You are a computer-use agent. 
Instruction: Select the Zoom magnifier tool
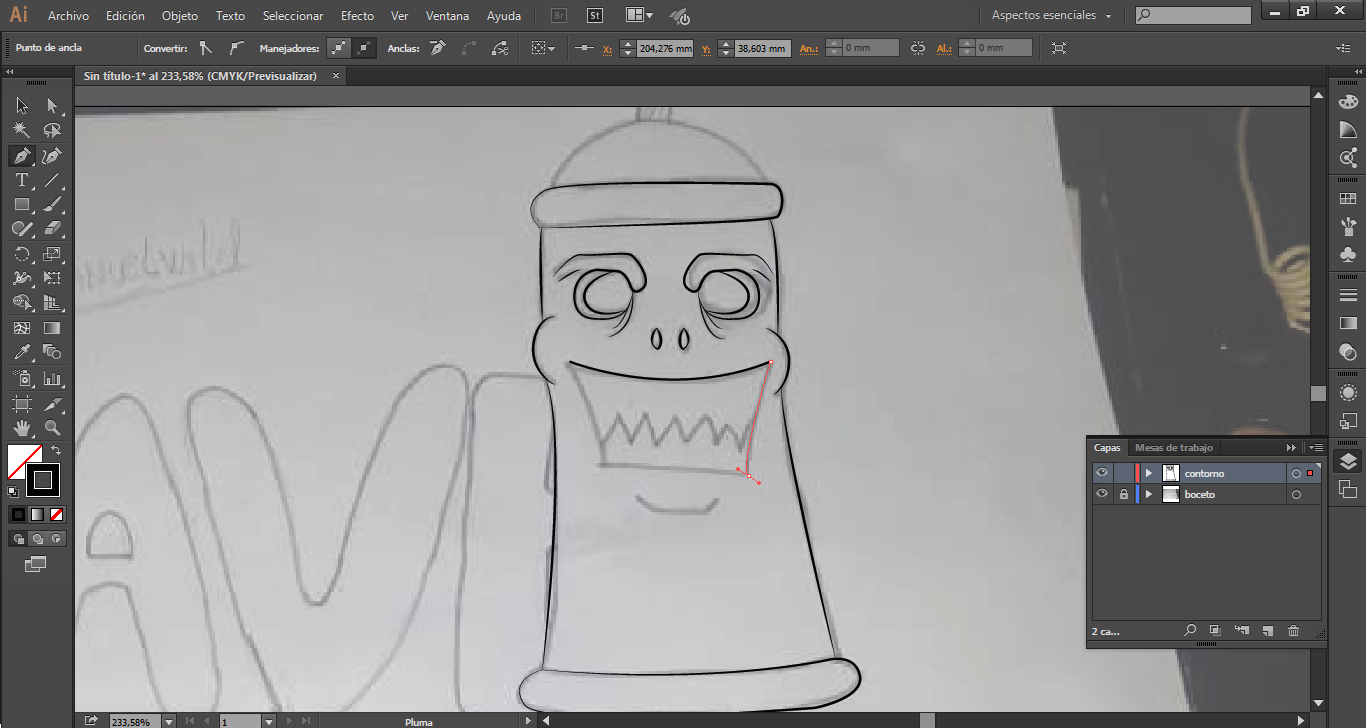point(52,428)
